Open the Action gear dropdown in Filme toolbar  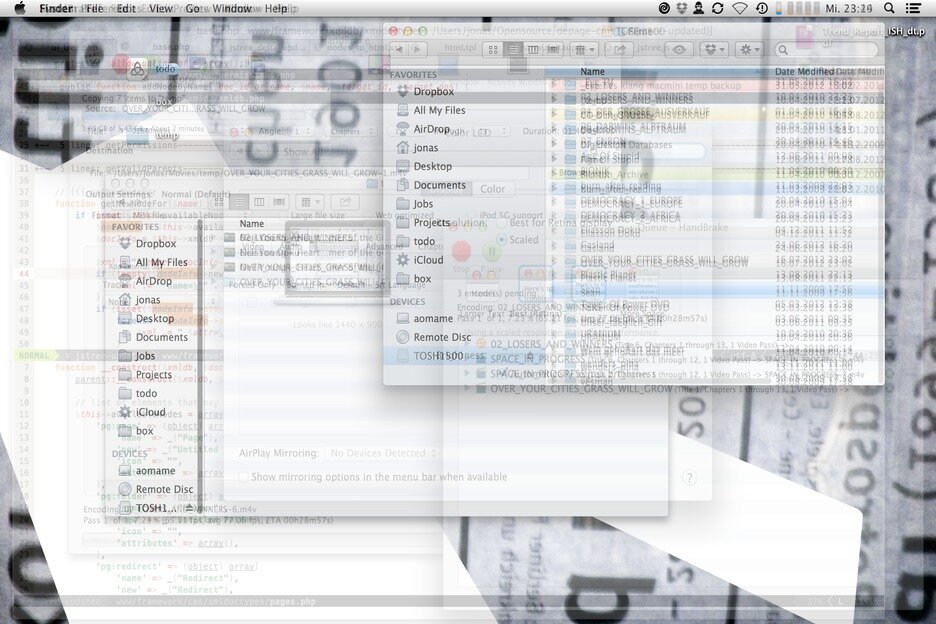(749, 50)
